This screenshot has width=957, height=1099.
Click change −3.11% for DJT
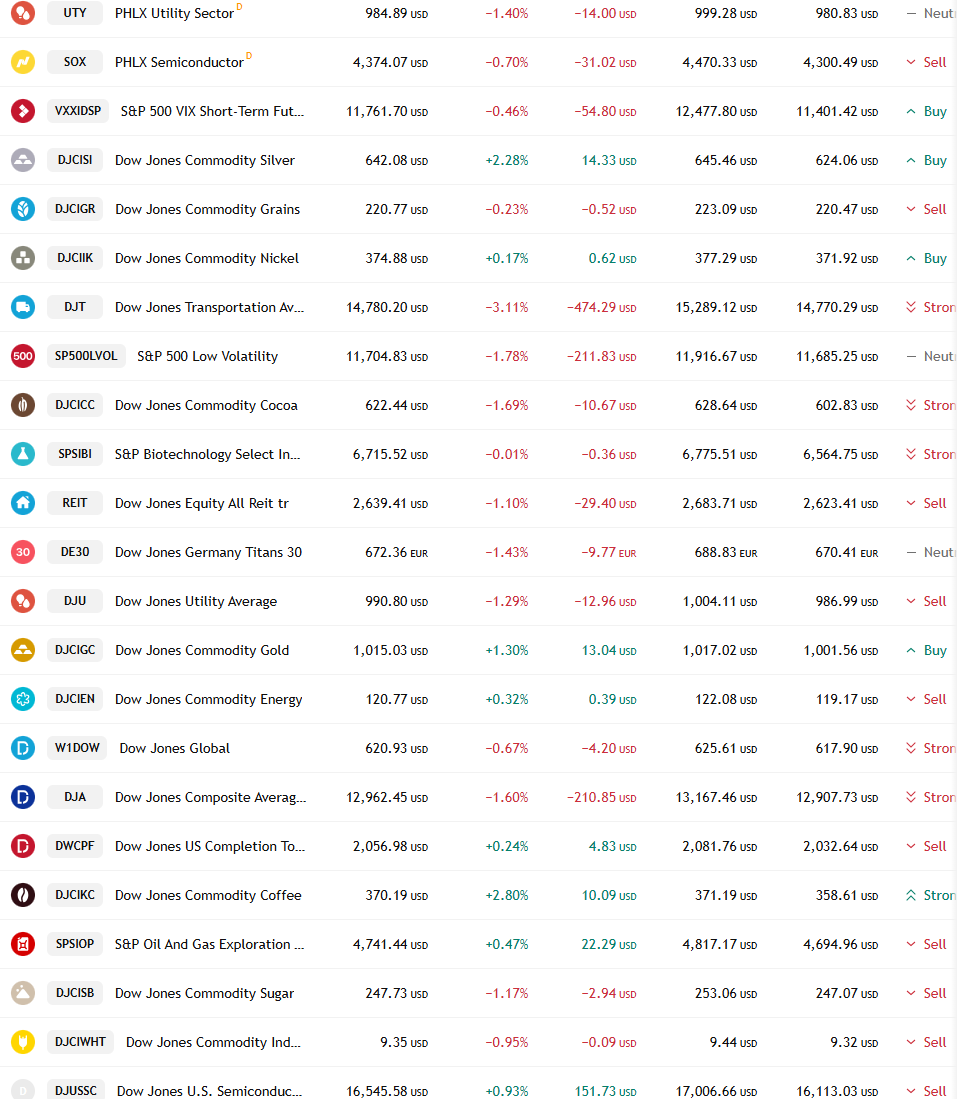pos(507,308)
